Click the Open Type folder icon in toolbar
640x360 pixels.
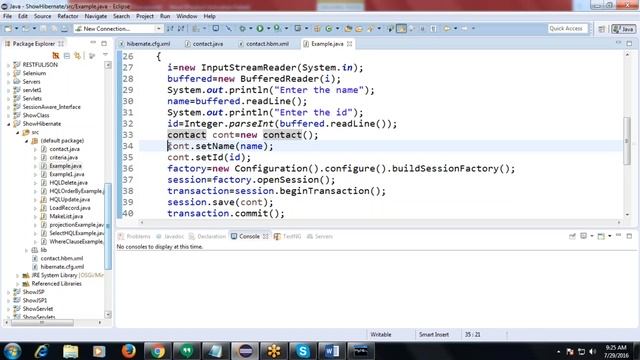click(x=348, y=29)
